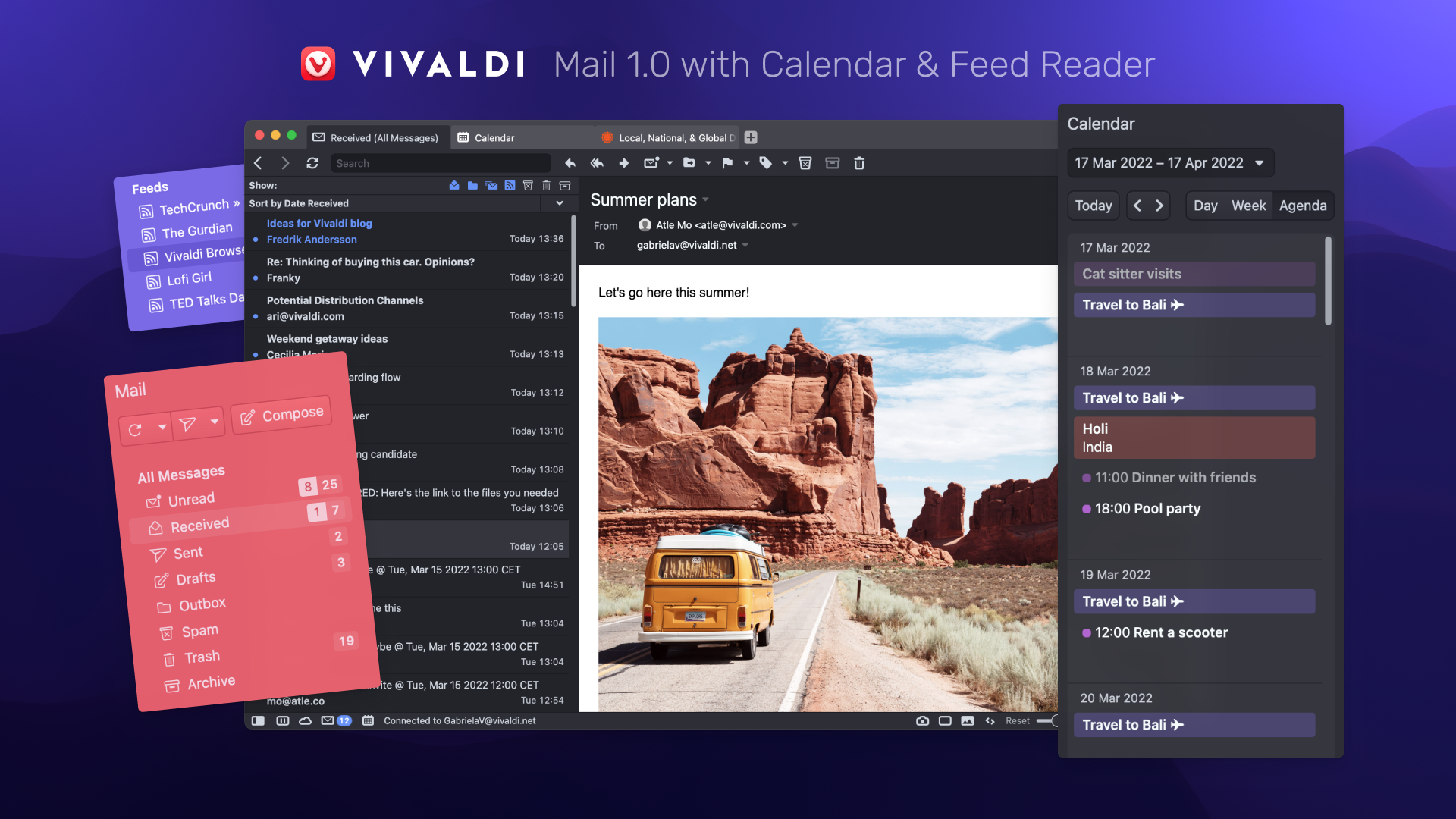Click the Compose button in Mail panel
Screen dimensions: 1456x819
(x=283, y=414)
